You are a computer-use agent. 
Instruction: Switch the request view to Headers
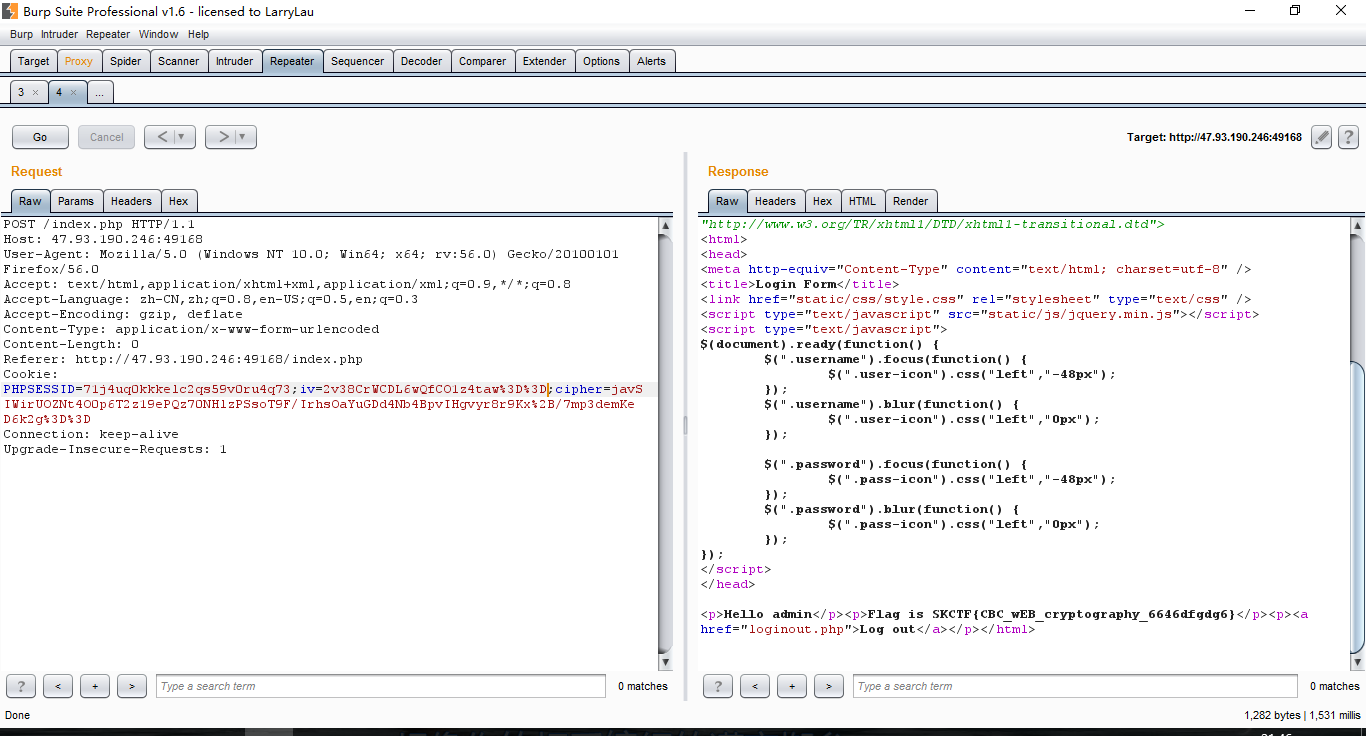pos(131,201)
